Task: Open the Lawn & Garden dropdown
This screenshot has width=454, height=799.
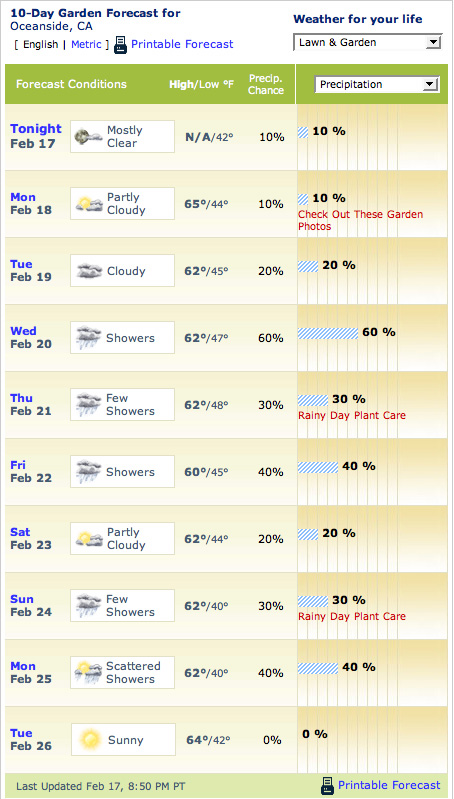Action: [368, 42]
